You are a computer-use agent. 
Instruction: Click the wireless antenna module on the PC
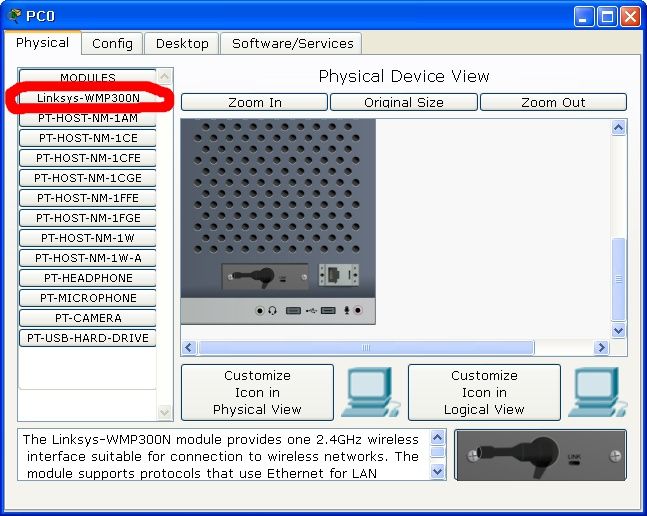click(265, 276)
